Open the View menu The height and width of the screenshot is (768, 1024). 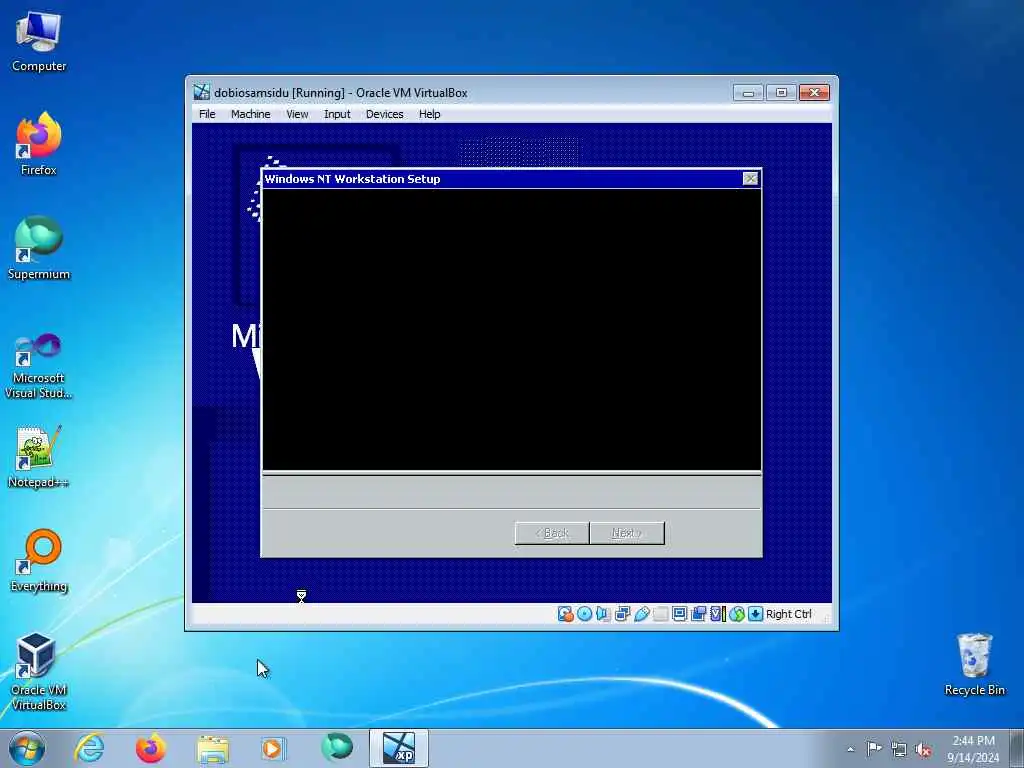click(x=297, y=114)
